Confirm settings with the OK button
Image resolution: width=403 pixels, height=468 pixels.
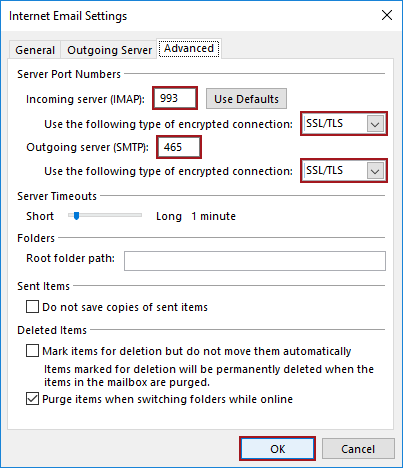[x=277, y=449]
